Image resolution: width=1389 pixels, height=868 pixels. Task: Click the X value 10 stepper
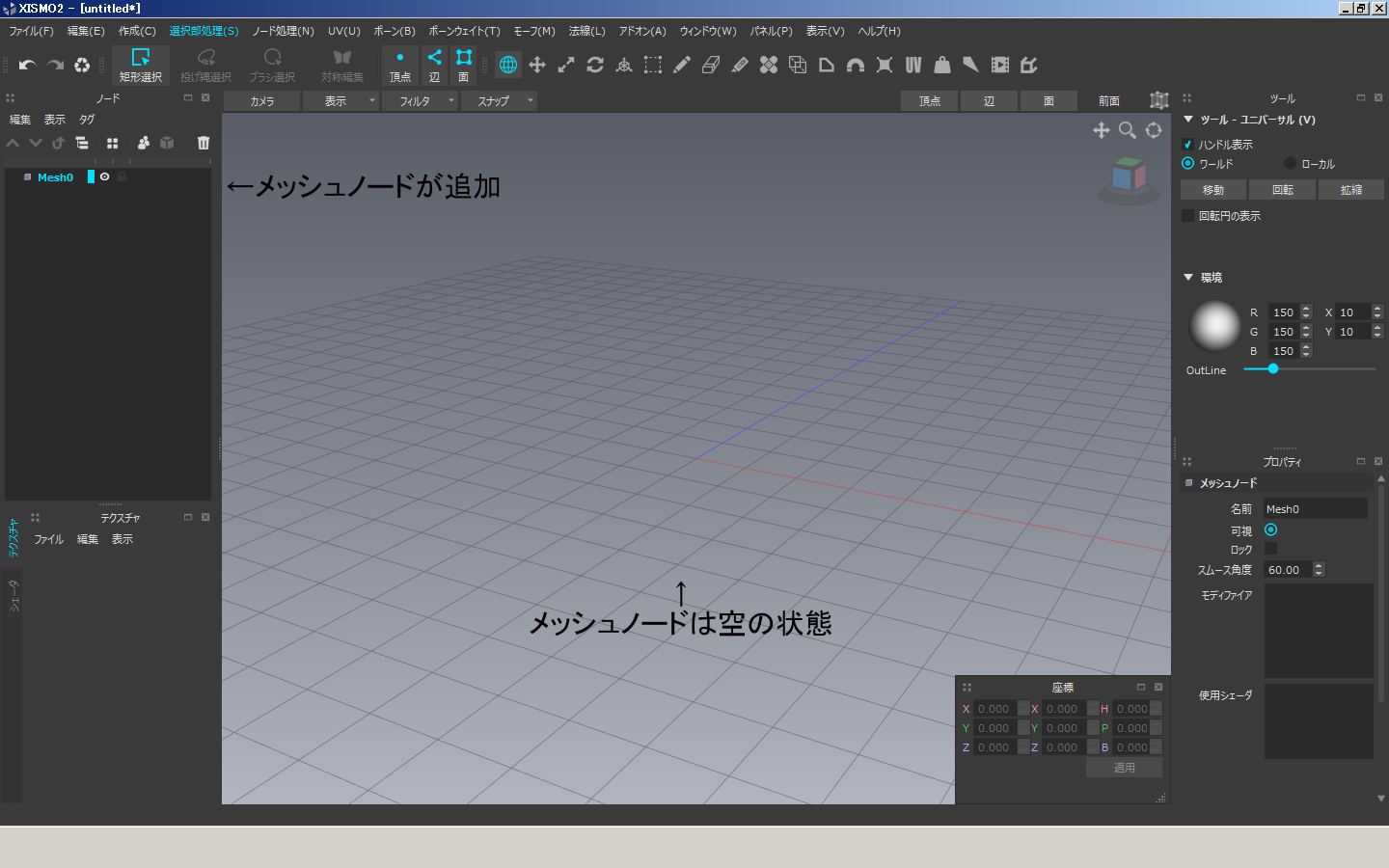[1377, 312]
